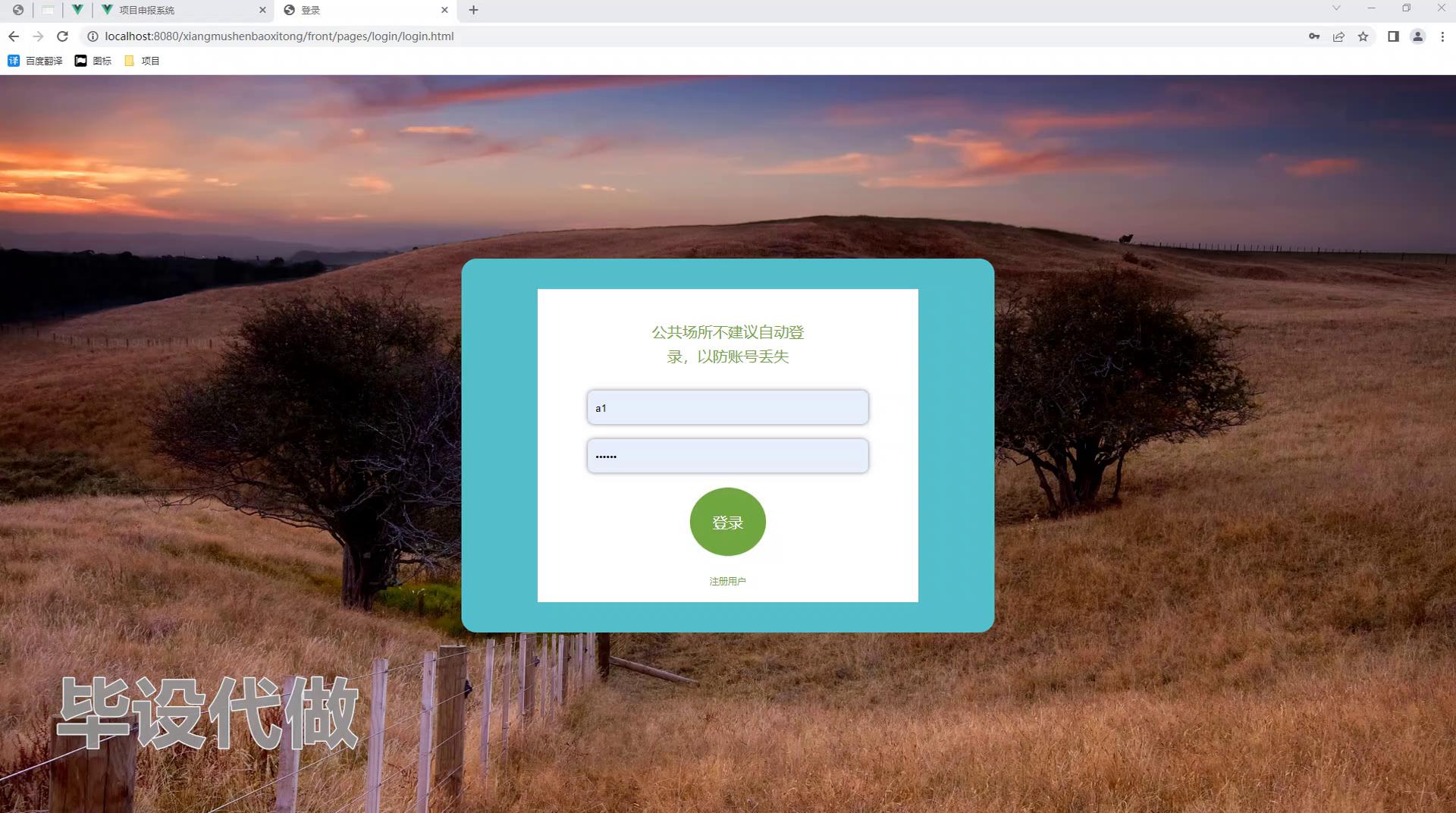The width and height of the screenshot is (1456, 813).
Task: Click the green 登录 login button
Action: [x=727, y=522]
